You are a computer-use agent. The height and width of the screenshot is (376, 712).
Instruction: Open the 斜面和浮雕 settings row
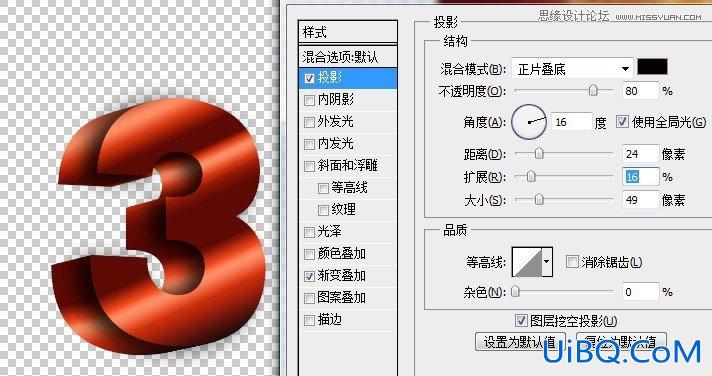click(x=348, y=166)
